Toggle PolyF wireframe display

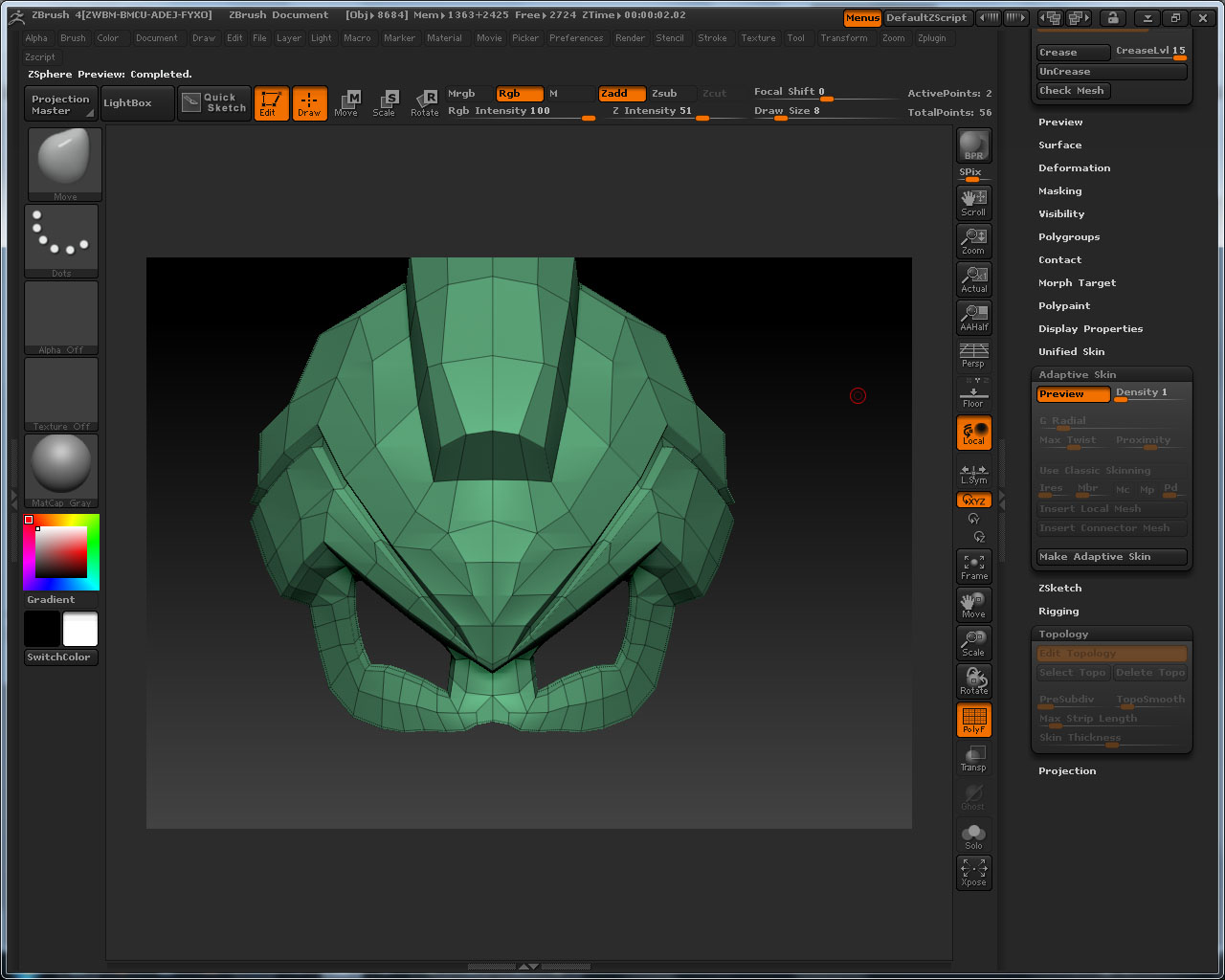tap(973, 720)
